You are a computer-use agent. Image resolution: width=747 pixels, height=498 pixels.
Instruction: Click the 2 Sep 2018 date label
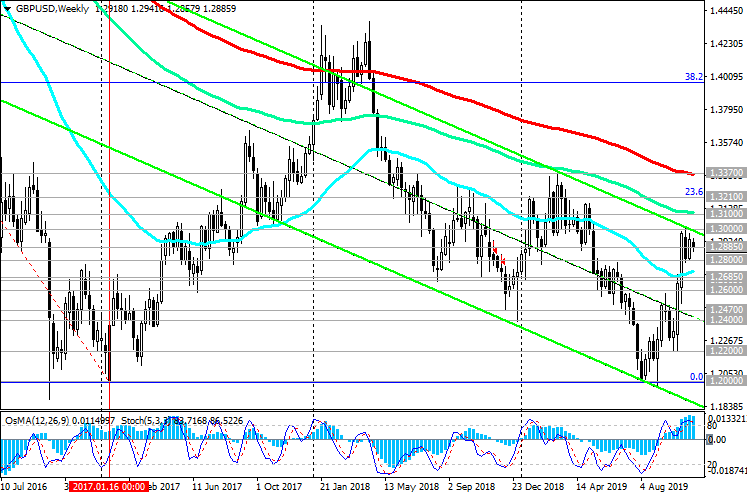pos(472,487)
